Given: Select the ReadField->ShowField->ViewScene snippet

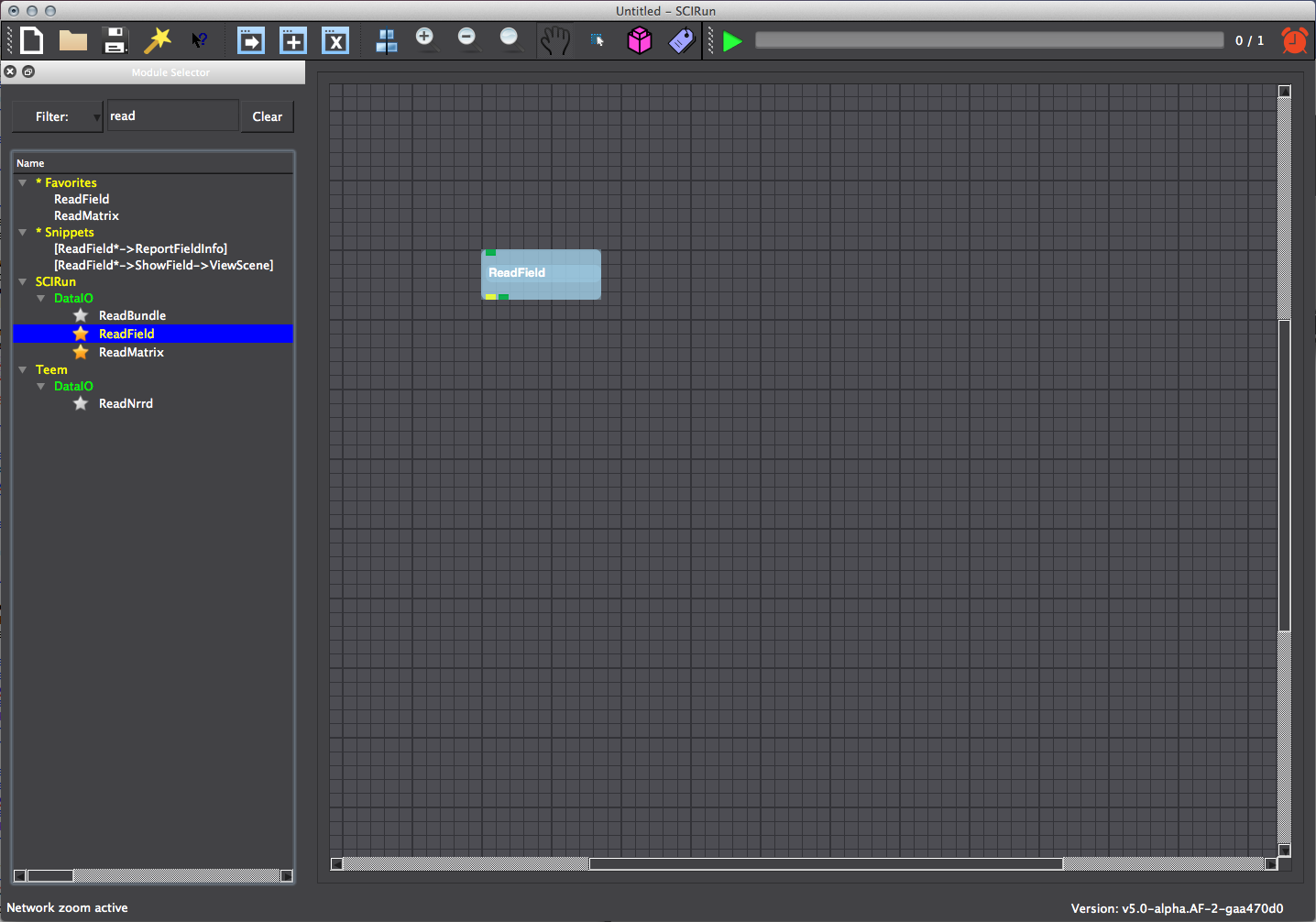Looking at the screenshot, I should pos(163,265).
